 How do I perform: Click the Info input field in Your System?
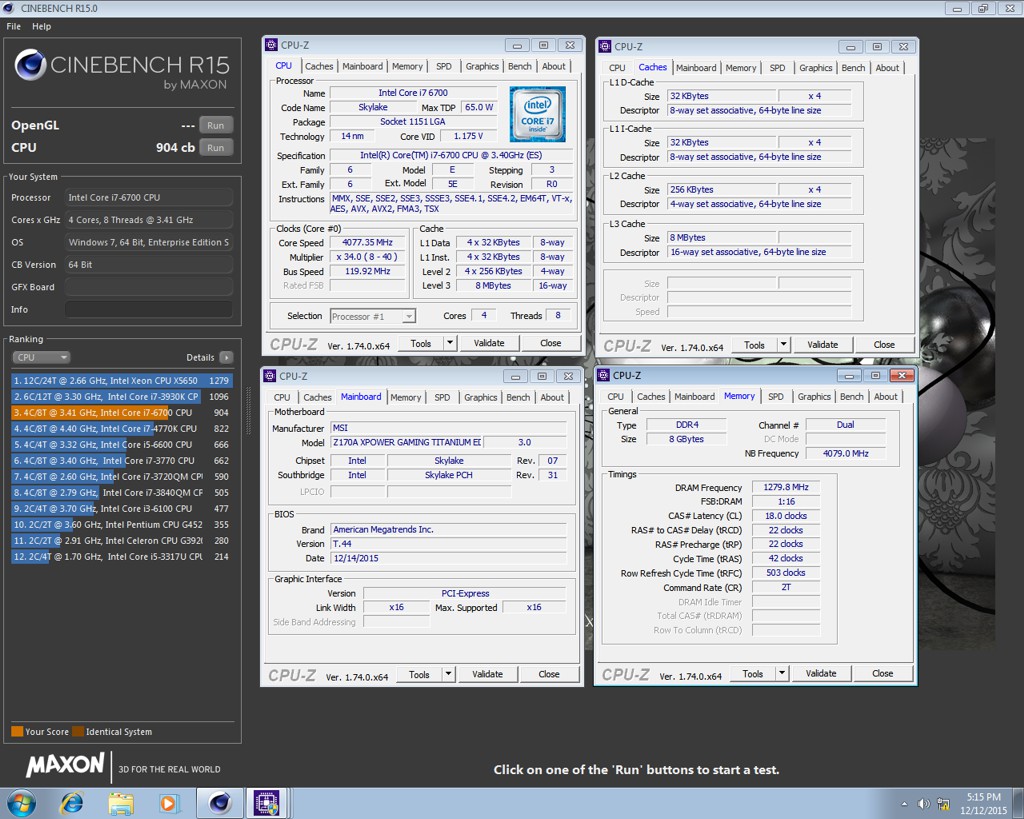click(148, 310)
